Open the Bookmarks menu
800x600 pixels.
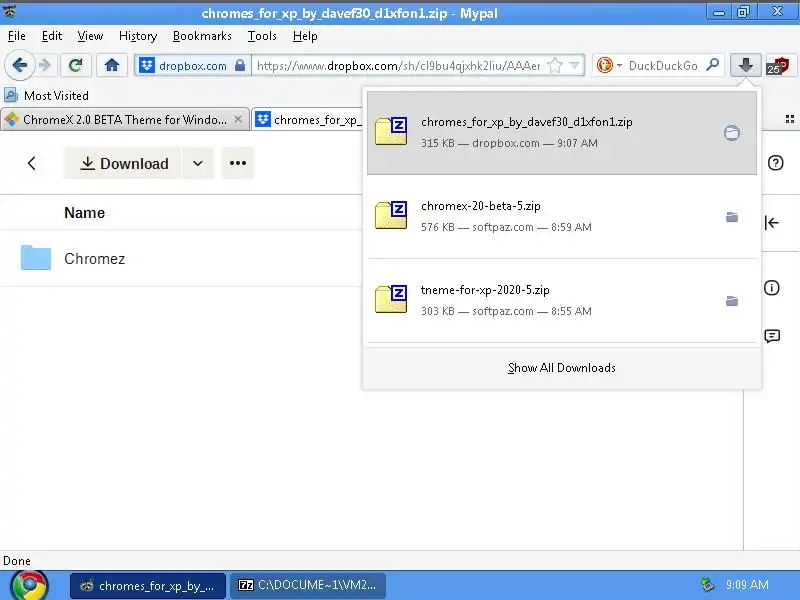202,36
